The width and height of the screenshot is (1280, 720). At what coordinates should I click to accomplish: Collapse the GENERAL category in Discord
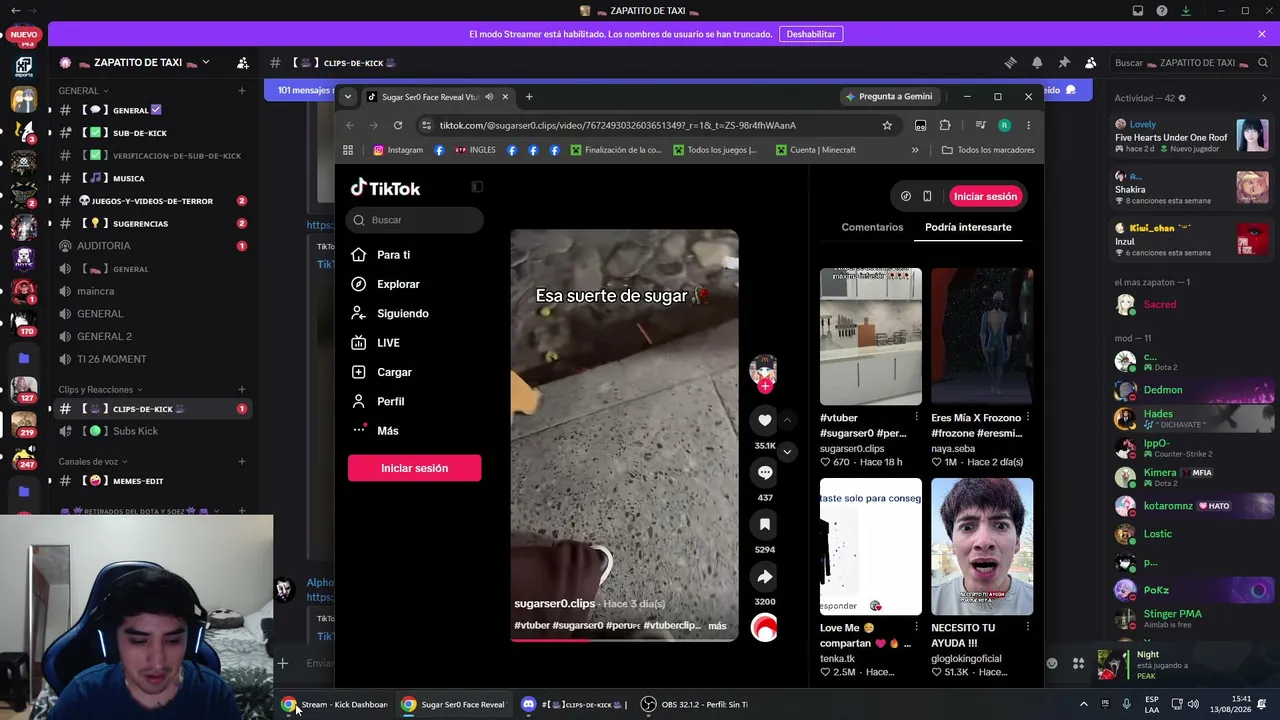click(x=84, y=91)
